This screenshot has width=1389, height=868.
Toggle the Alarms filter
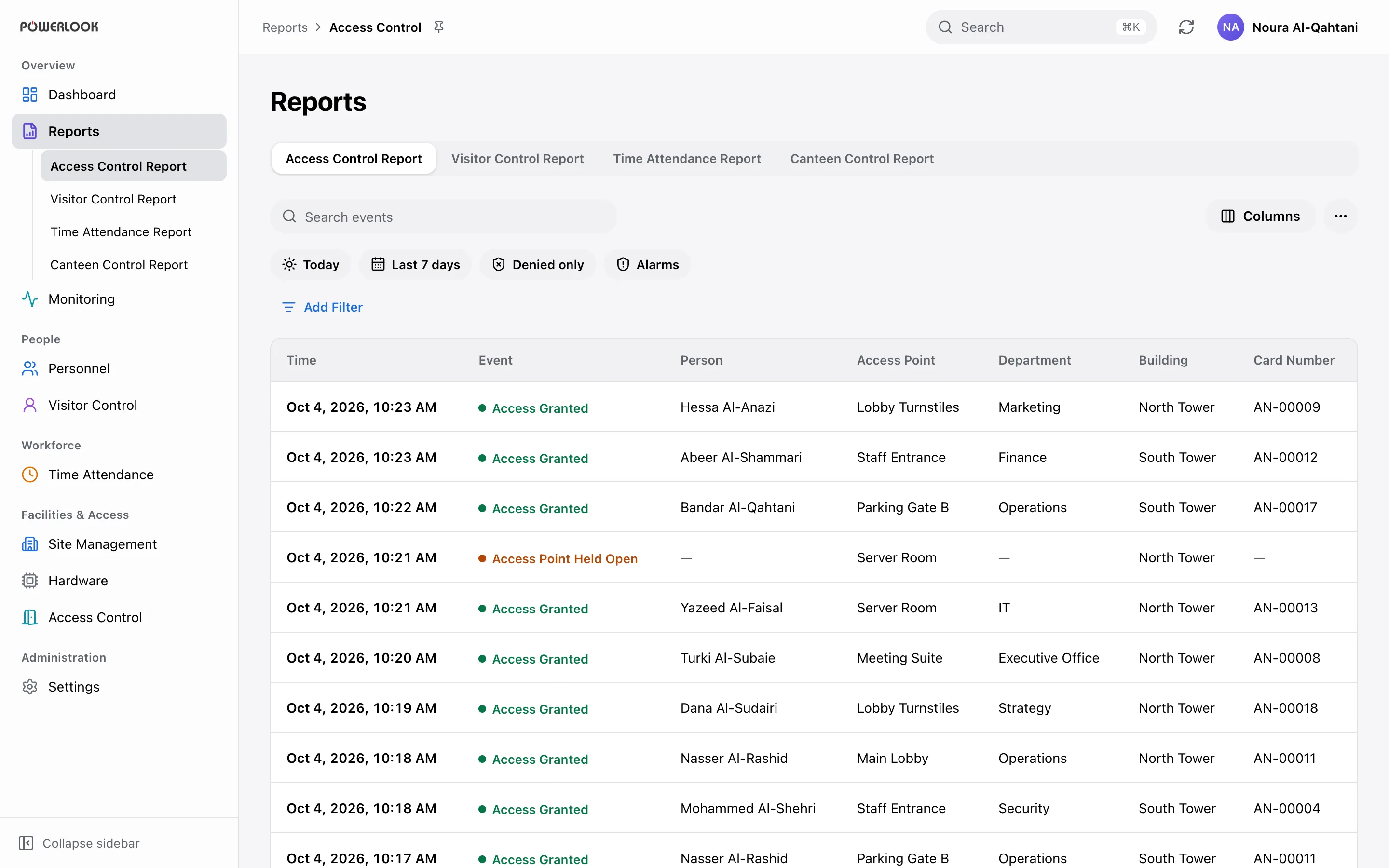coord(647,265)
